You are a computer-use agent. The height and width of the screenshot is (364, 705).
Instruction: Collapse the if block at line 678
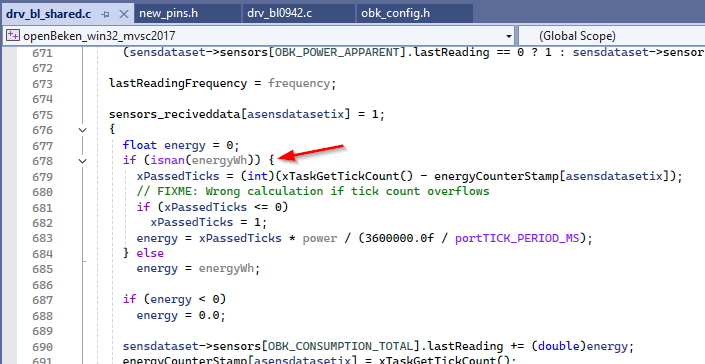(82, 160)
